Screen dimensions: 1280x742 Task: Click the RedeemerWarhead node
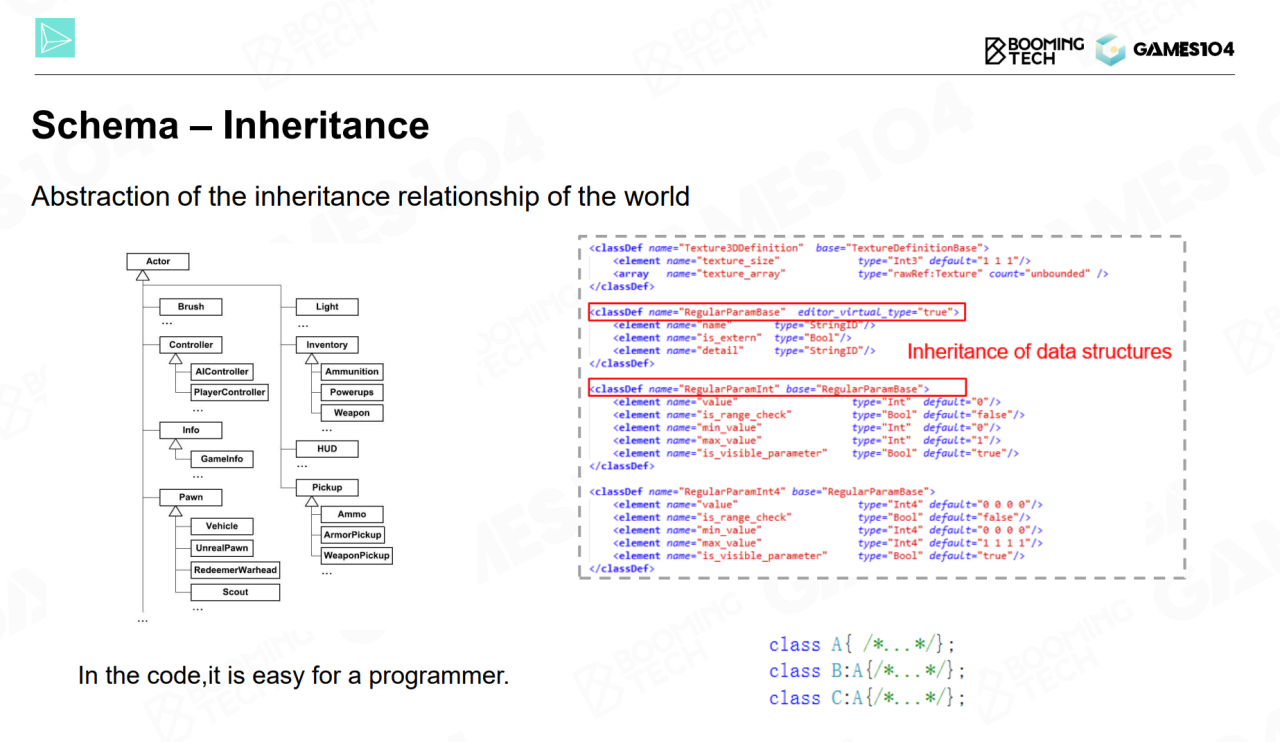click(x=236, y=570)
